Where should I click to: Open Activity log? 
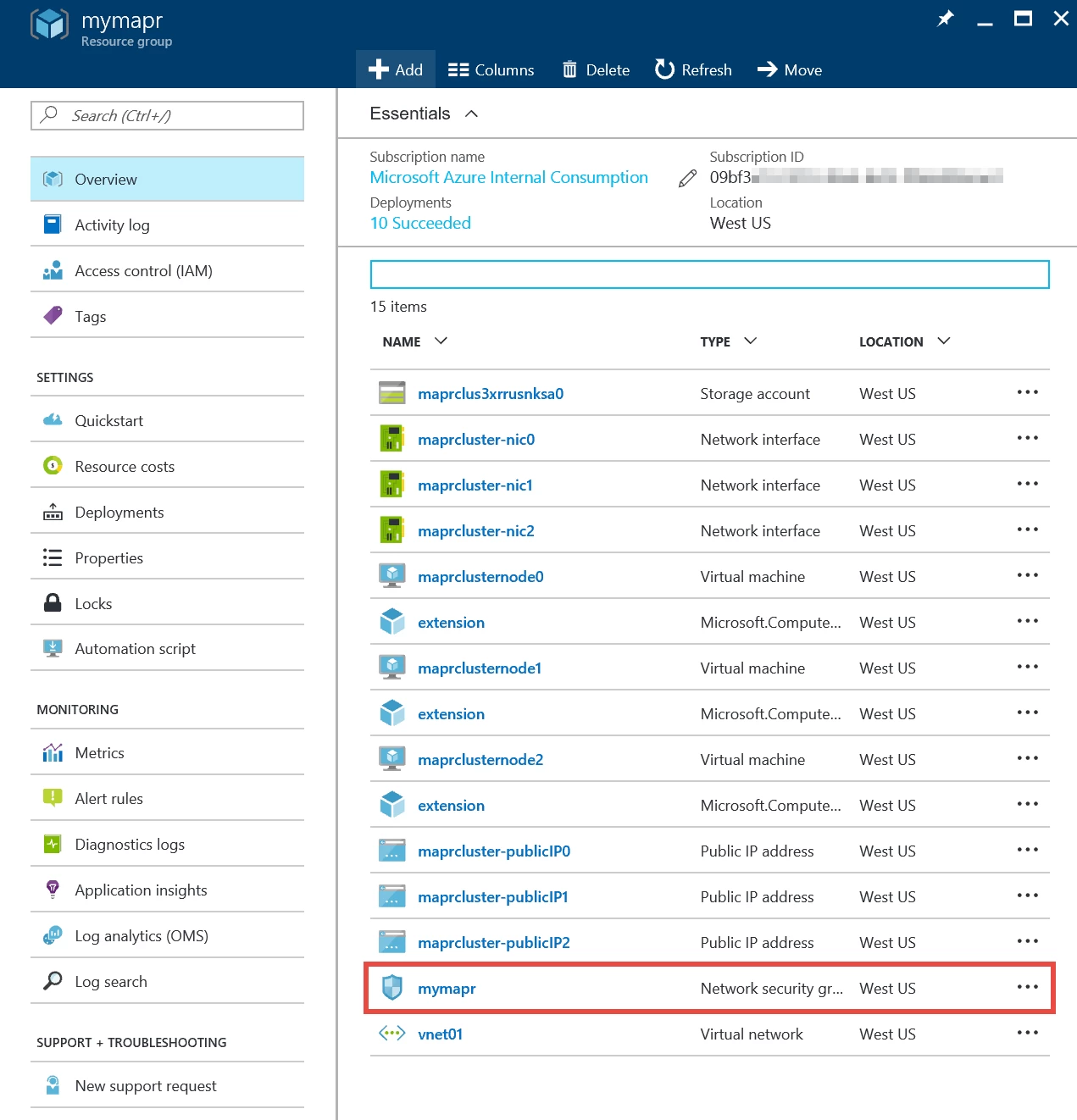coord(168,225)
